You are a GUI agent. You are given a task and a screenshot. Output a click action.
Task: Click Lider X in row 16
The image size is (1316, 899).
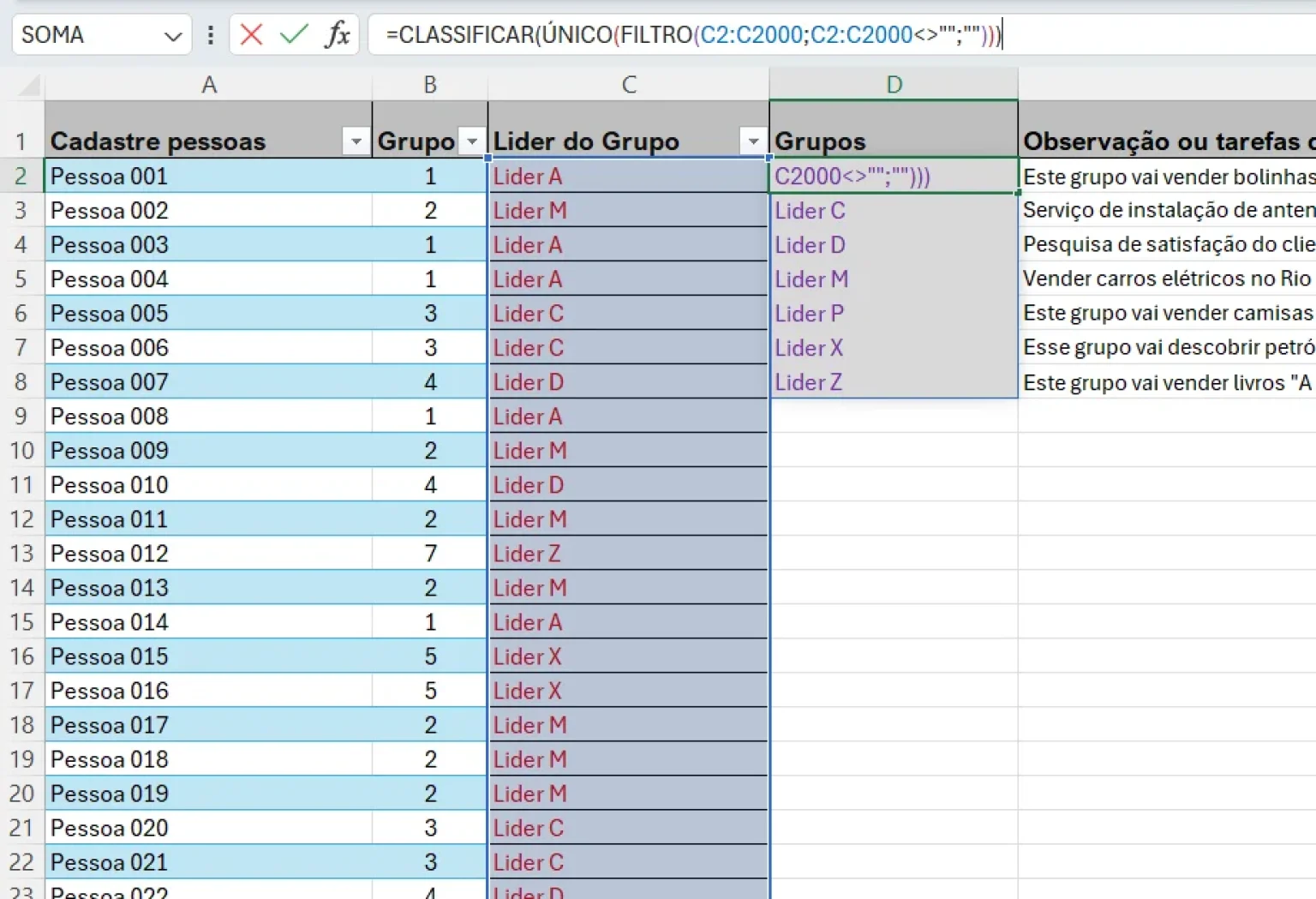[x=629, y=656]
